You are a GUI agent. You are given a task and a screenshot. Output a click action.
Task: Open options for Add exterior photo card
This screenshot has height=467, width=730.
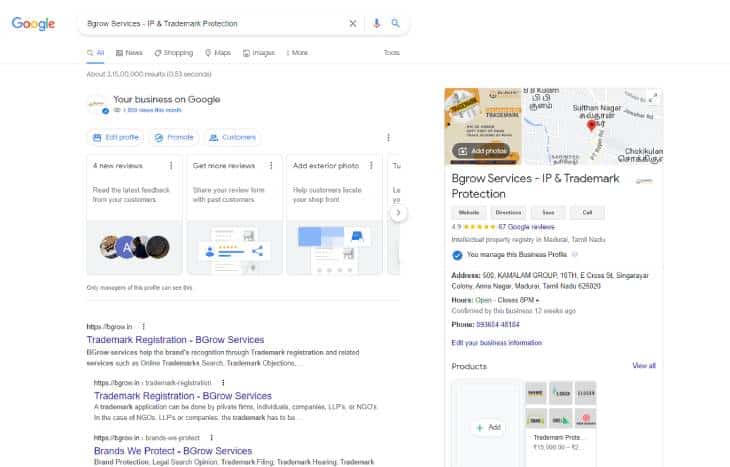371,166
